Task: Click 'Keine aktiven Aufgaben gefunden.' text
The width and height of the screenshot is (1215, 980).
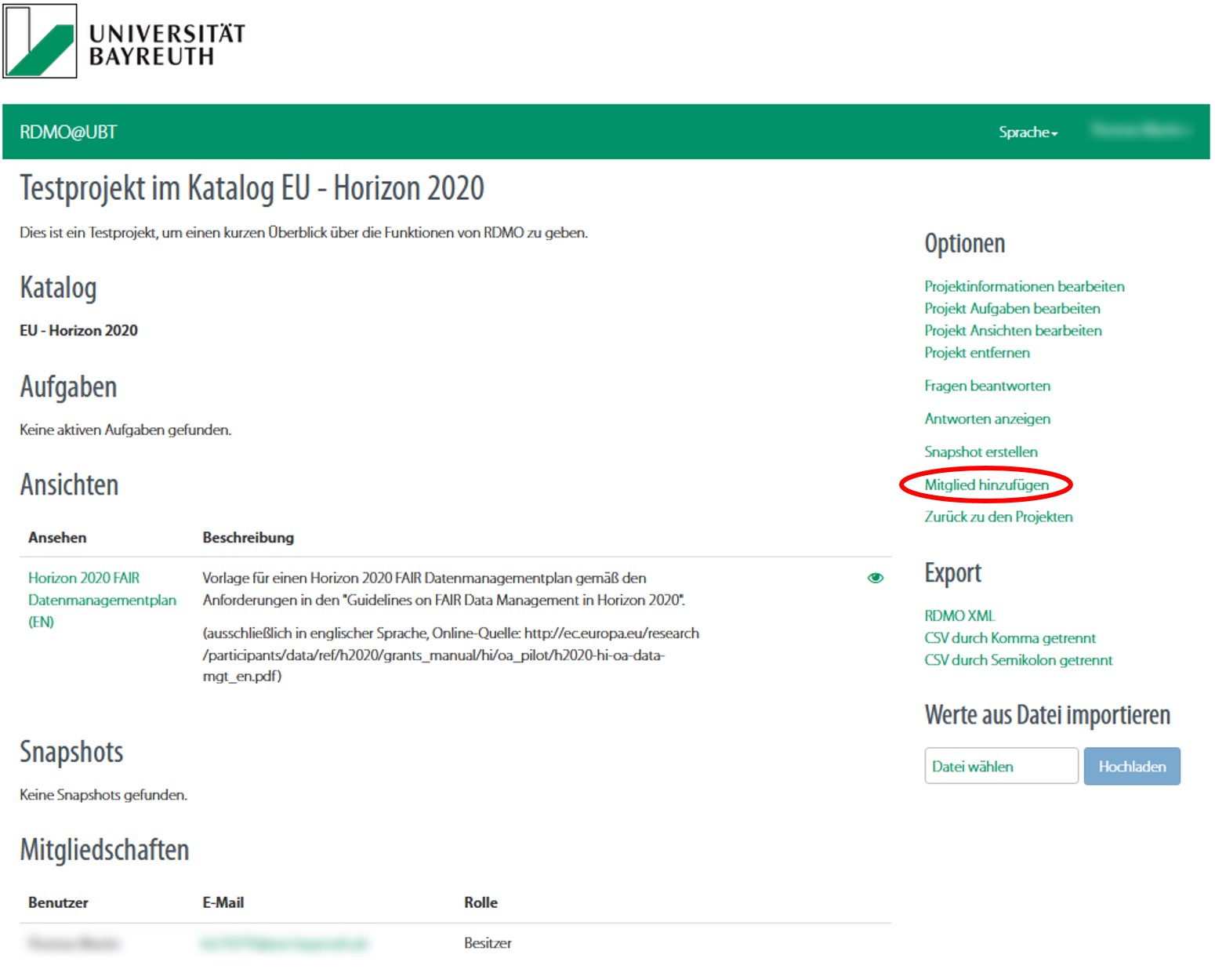Action: pos(125,430)
